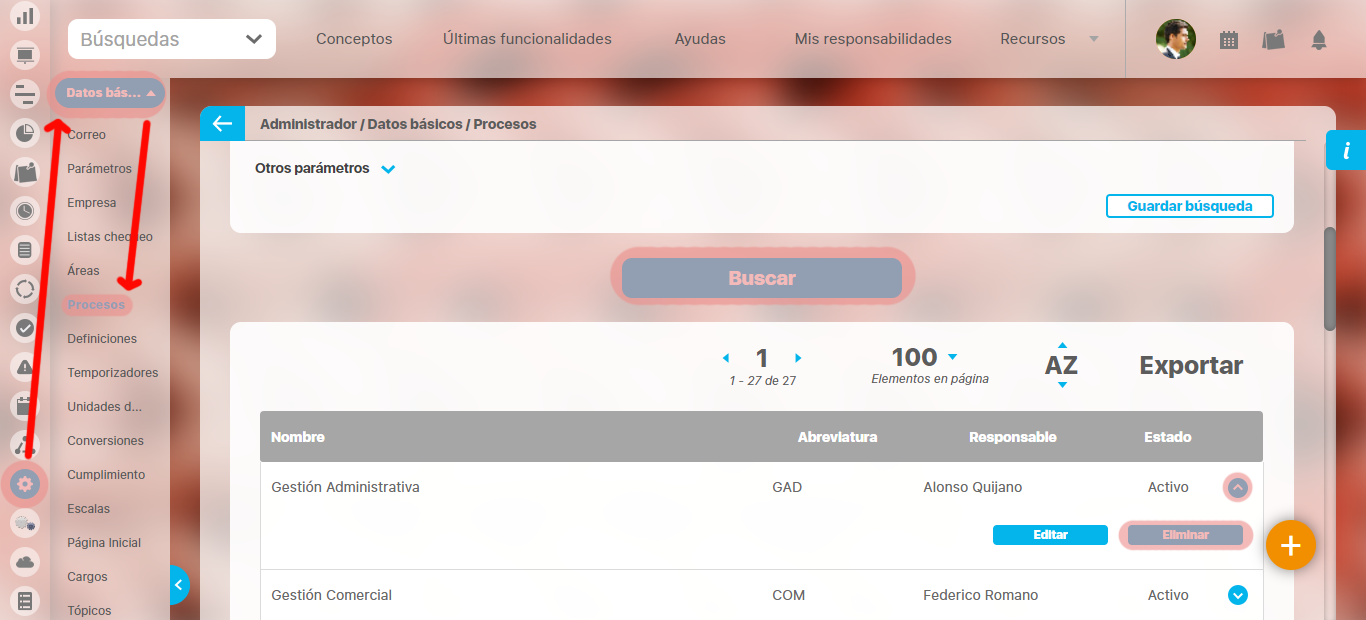Select Mis responsabilidades in top menu
The image size is (1366, 620).
(873, 40)
